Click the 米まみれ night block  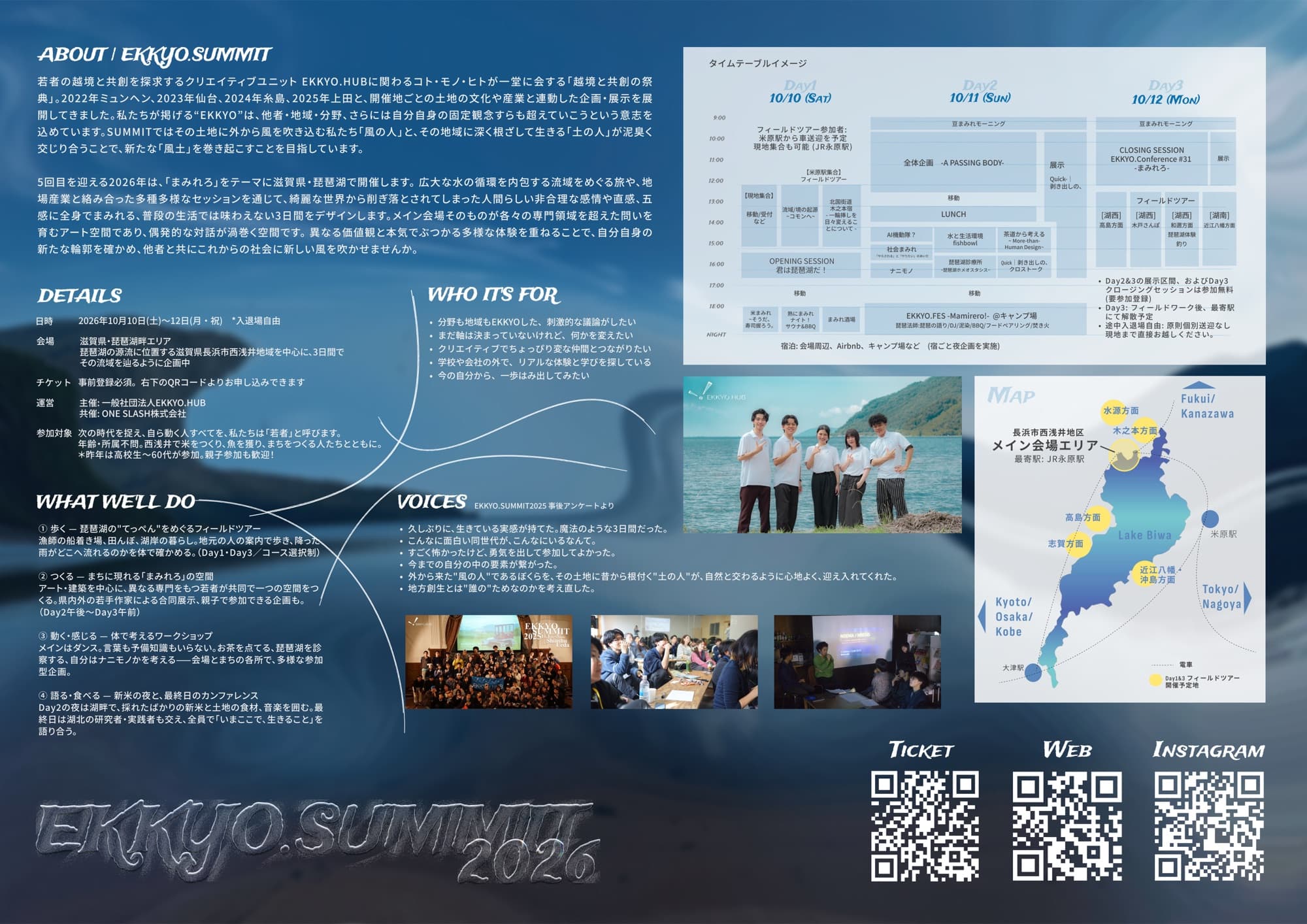[759, 320]
